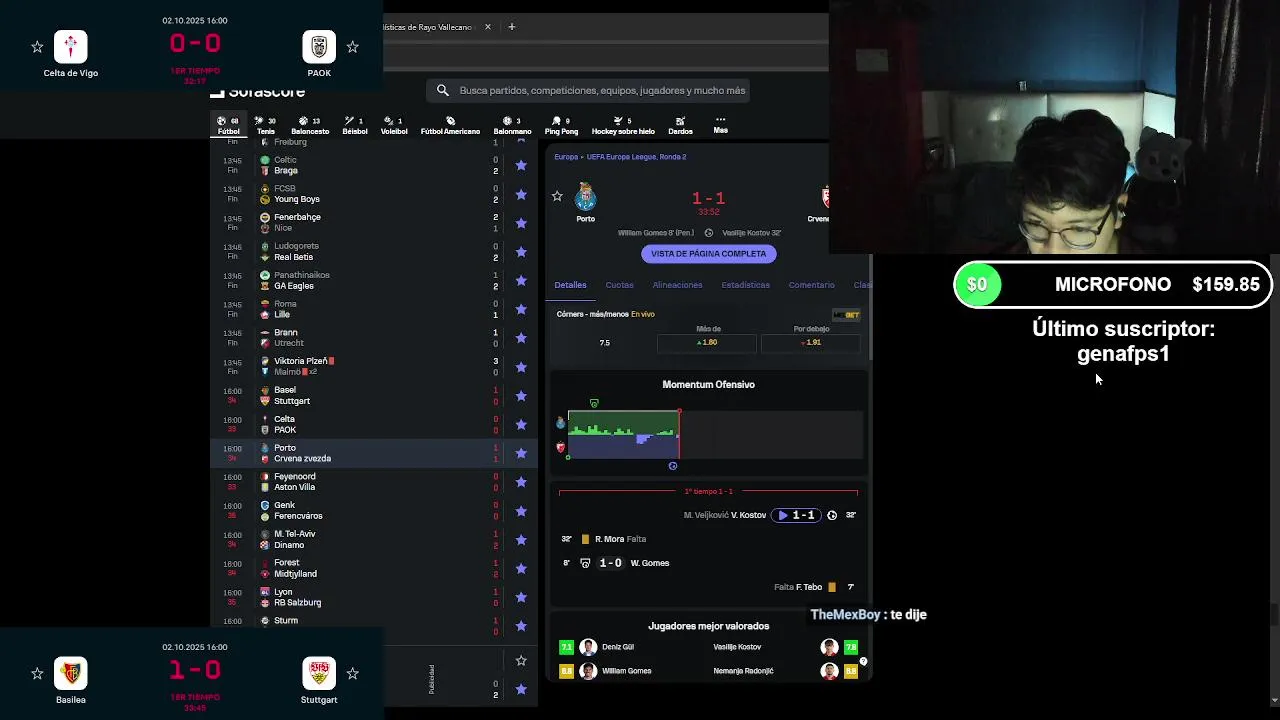The width and height of the screenshot is (1280, 720).
Task: Favorite the Porto match in detail panel
Action: tap(557, 196)
